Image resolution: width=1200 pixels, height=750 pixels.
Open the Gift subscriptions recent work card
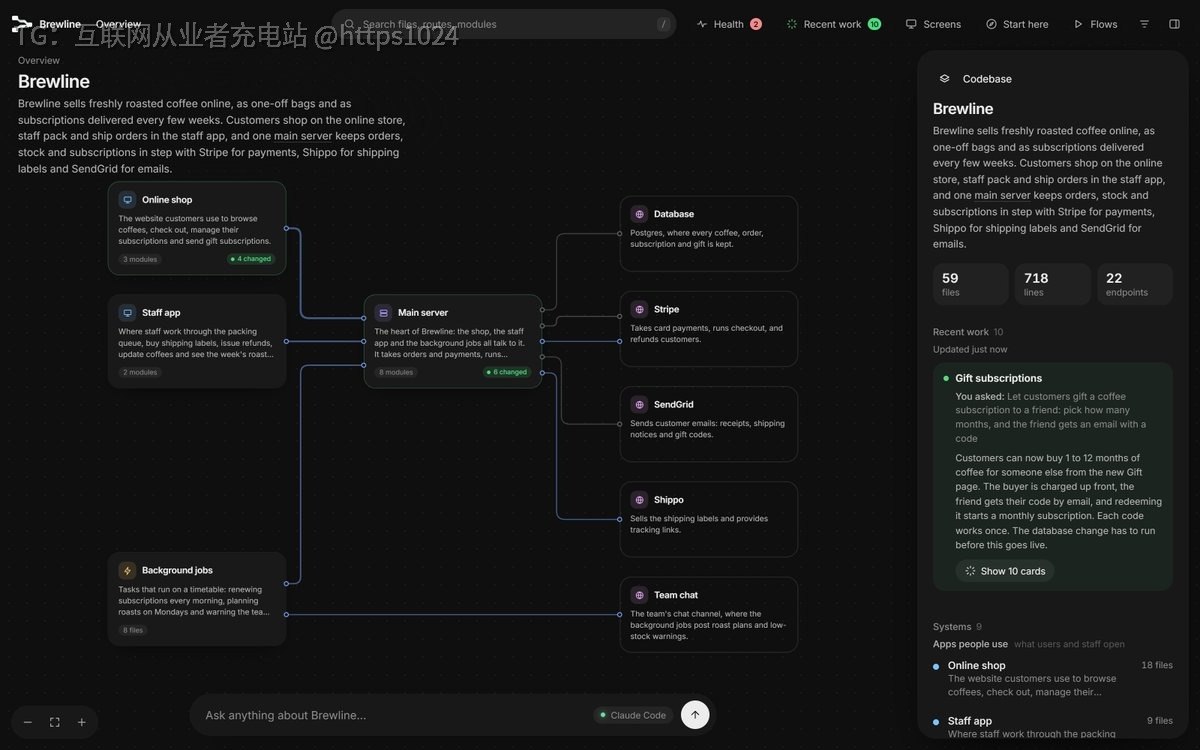click(1053, 476)
